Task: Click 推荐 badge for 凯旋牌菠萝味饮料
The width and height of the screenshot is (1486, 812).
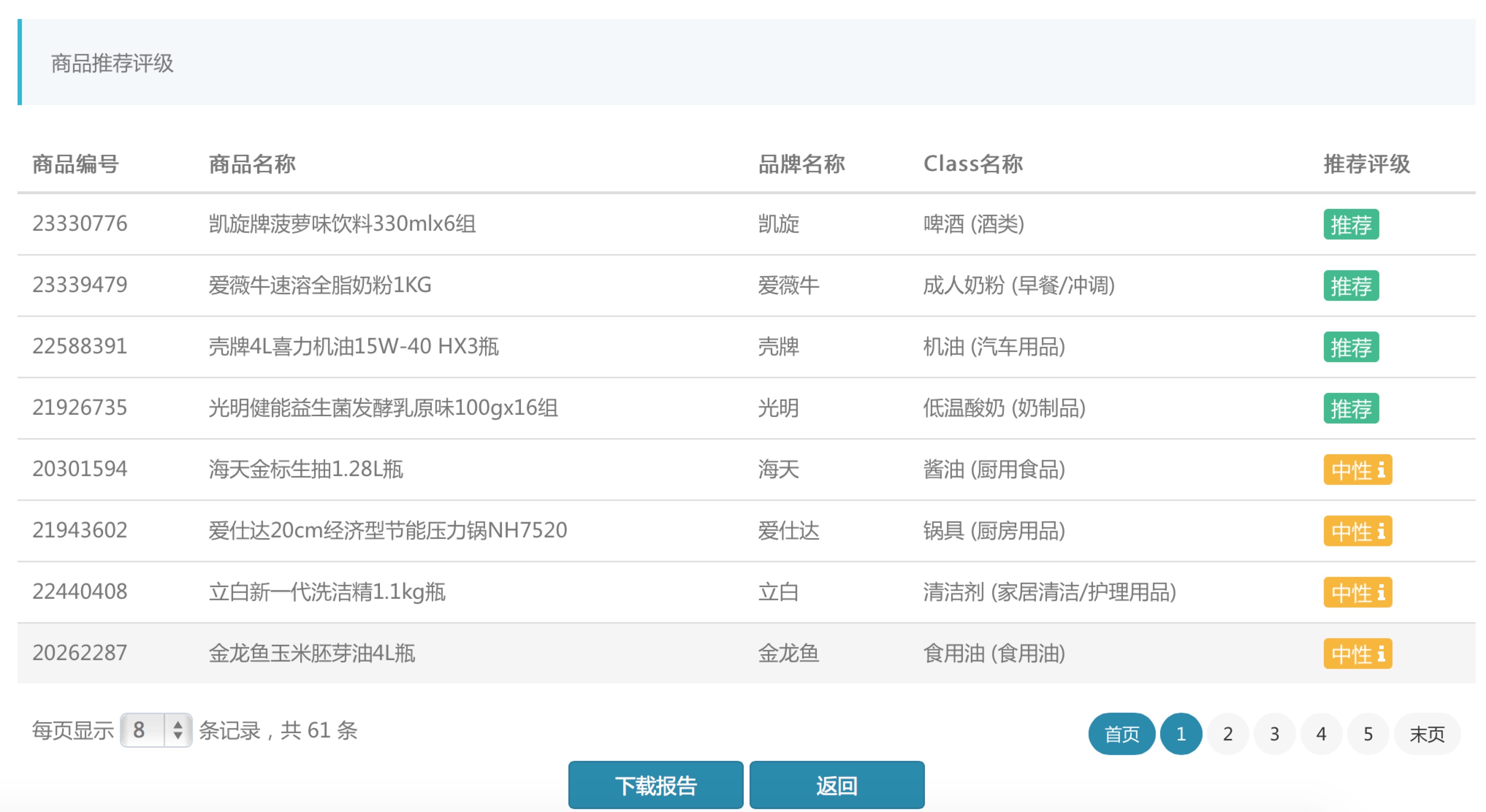Action: pyautogui.click(x=1351, y=224)
